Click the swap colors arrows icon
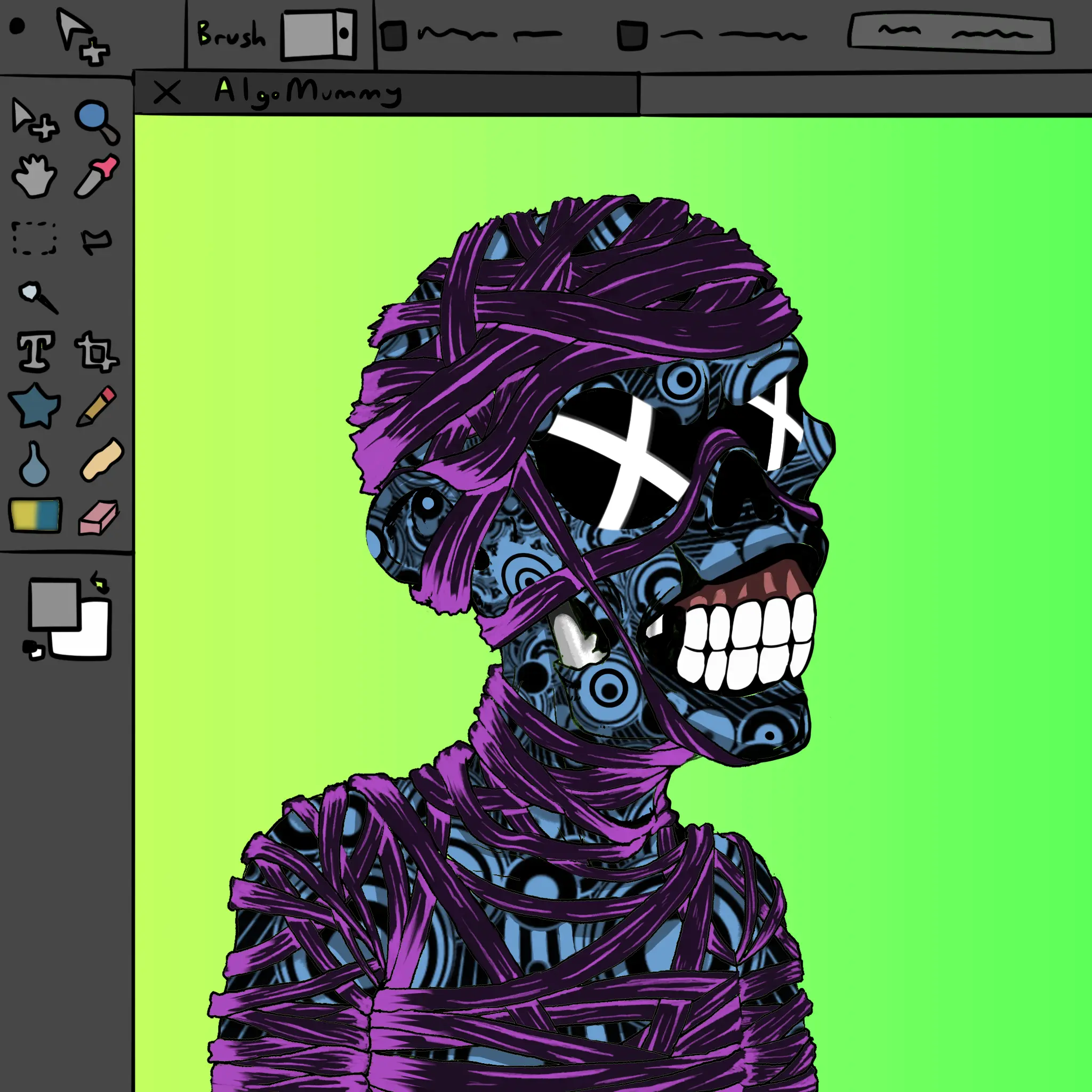1092x1092 pixels. click(100, 582)
